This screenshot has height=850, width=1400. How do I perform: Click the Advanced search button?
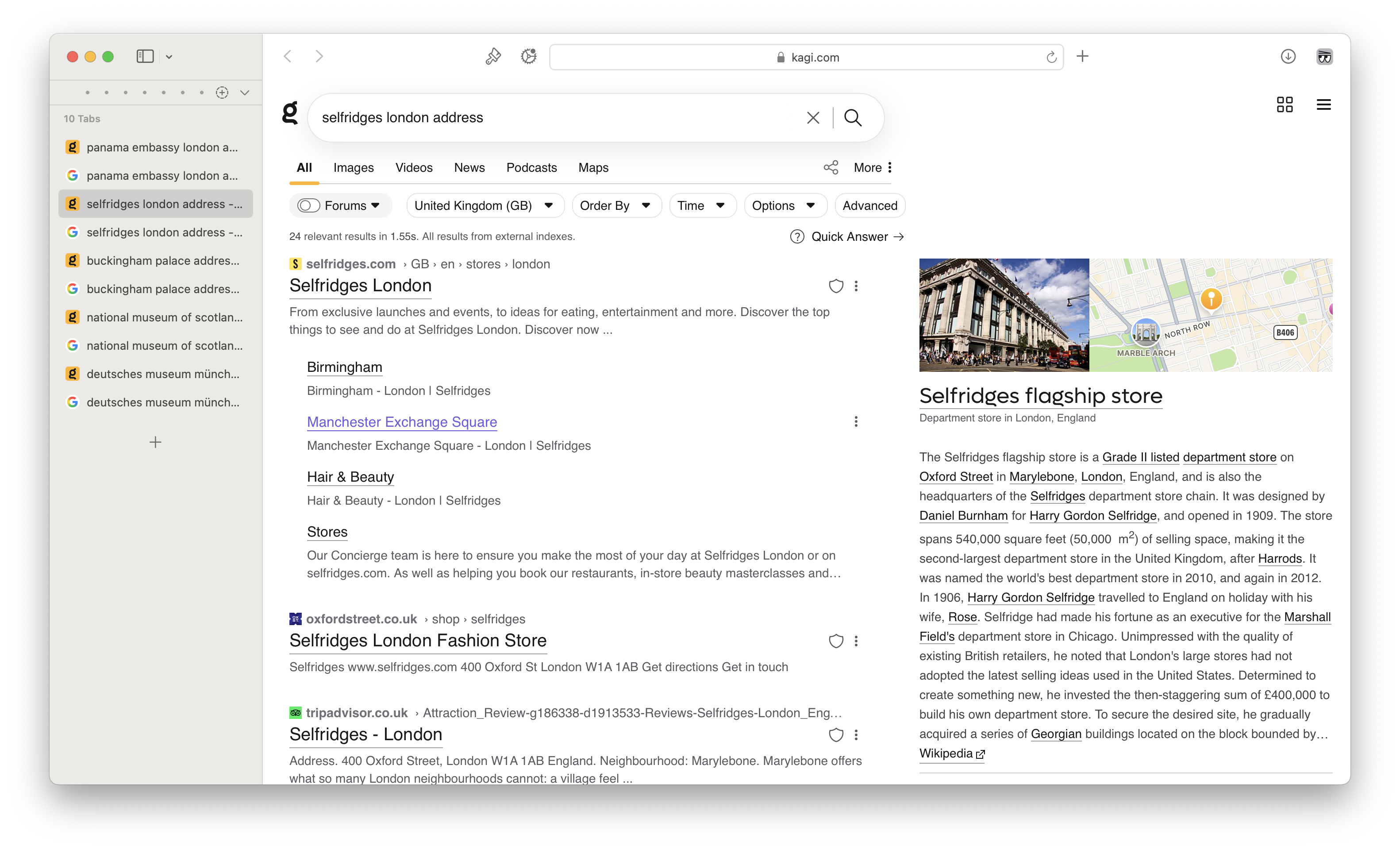point(869,206)
